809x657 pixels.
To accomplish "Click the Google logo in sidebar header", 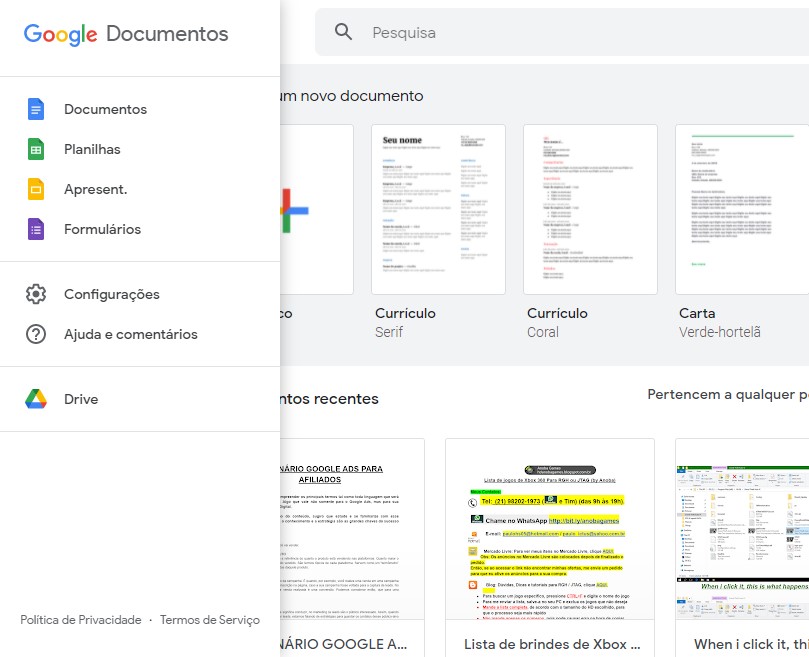I will 60,35.
